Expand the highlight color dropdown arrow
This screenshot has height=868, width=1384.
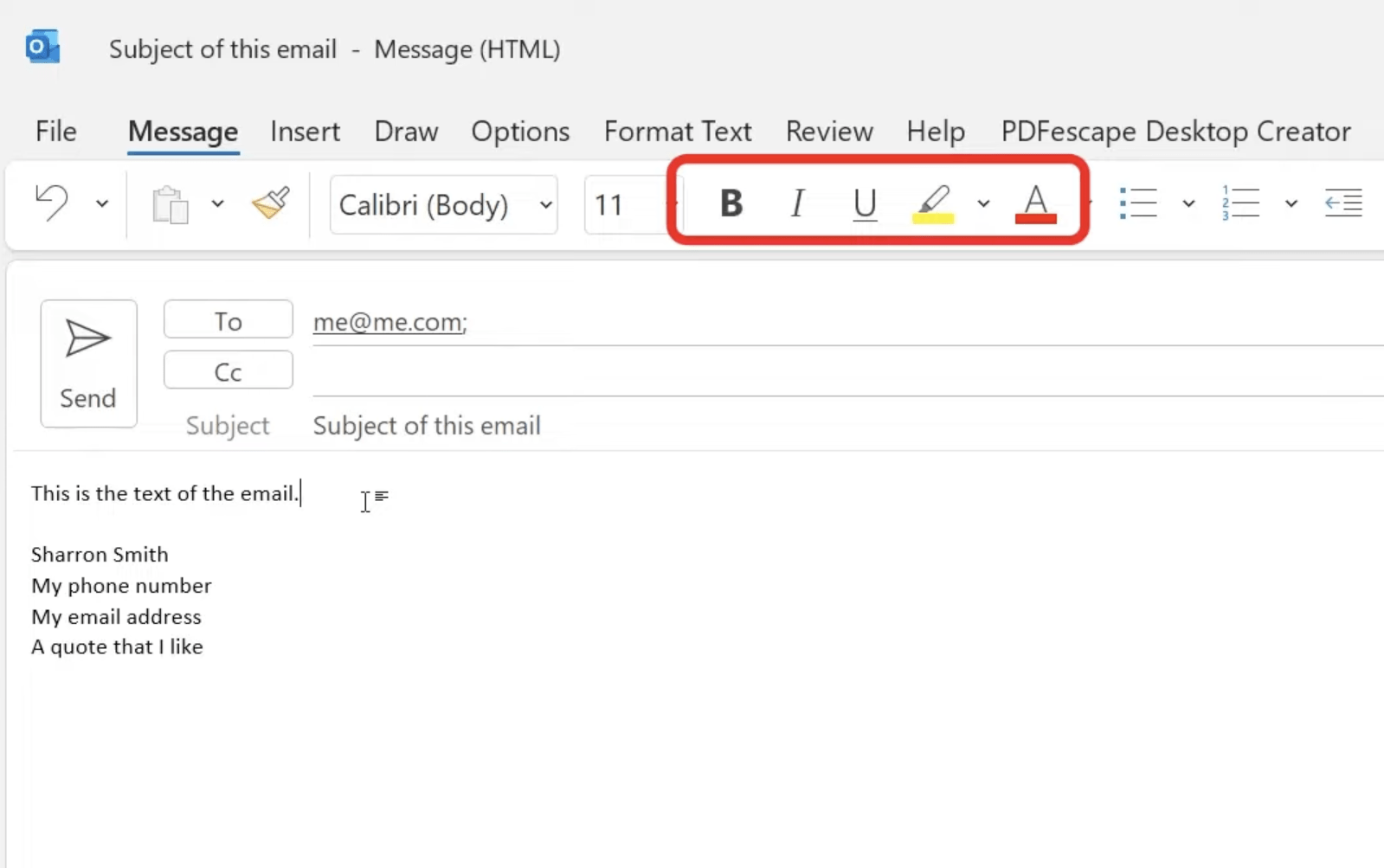(x=983, y=204)
